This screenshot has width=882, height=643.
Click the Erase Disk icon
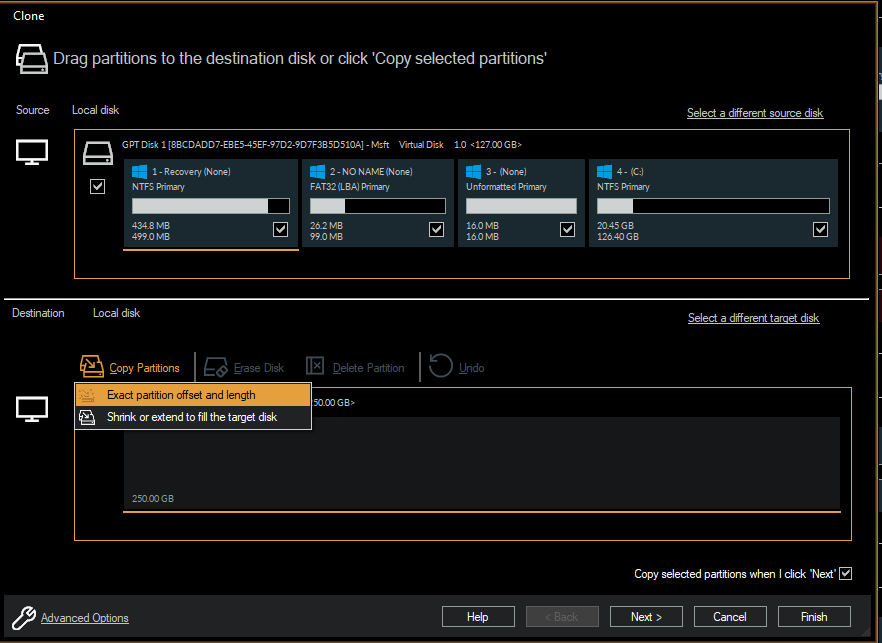[x=215, y=366]
